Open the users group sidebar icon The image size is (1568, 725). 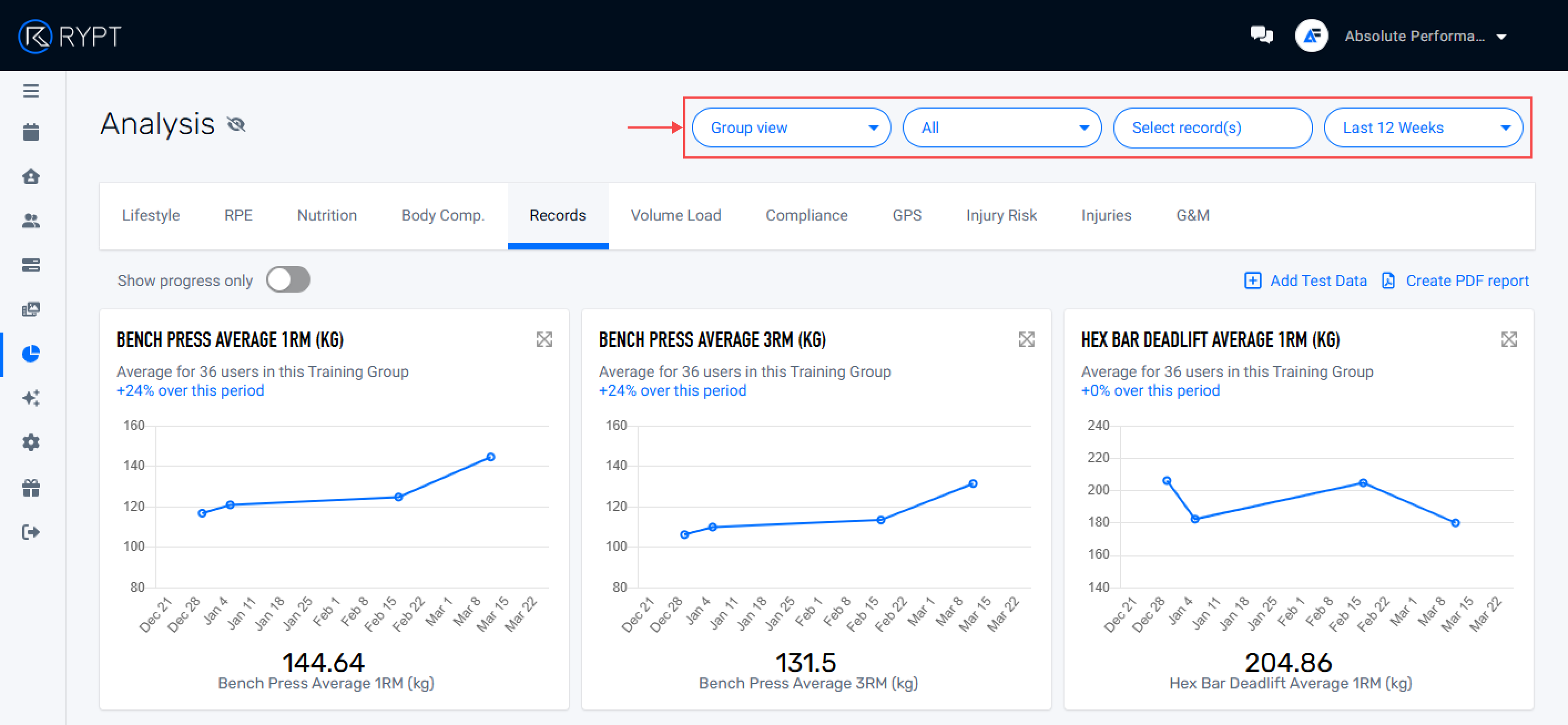click(31, 221)
